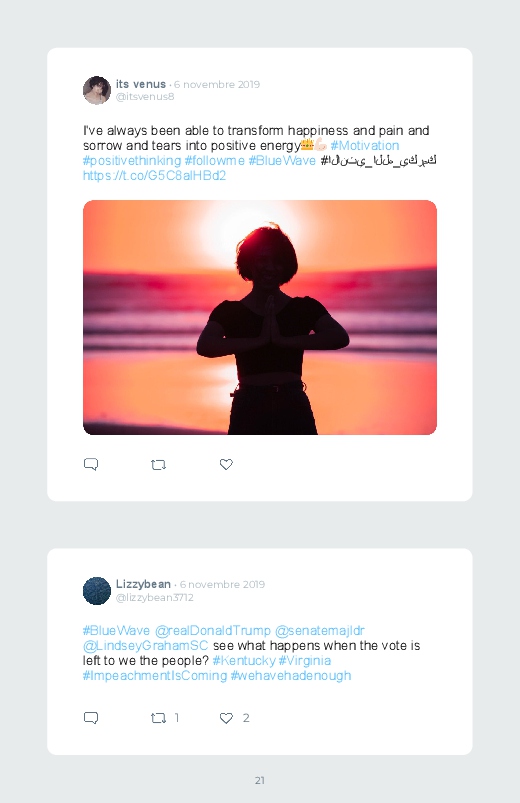Open the #positivethinking hashtag
The height and width of the screenshot is (803, 520).
click(132, 161)
